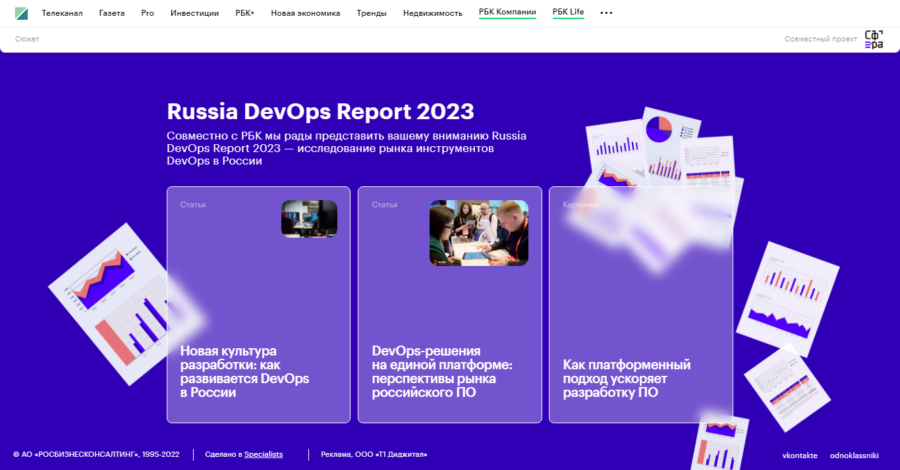Click the Реклама, ООО «Т1 Диджитал» text
This screenshot has height=470, width=900.
tap(374, 455)
